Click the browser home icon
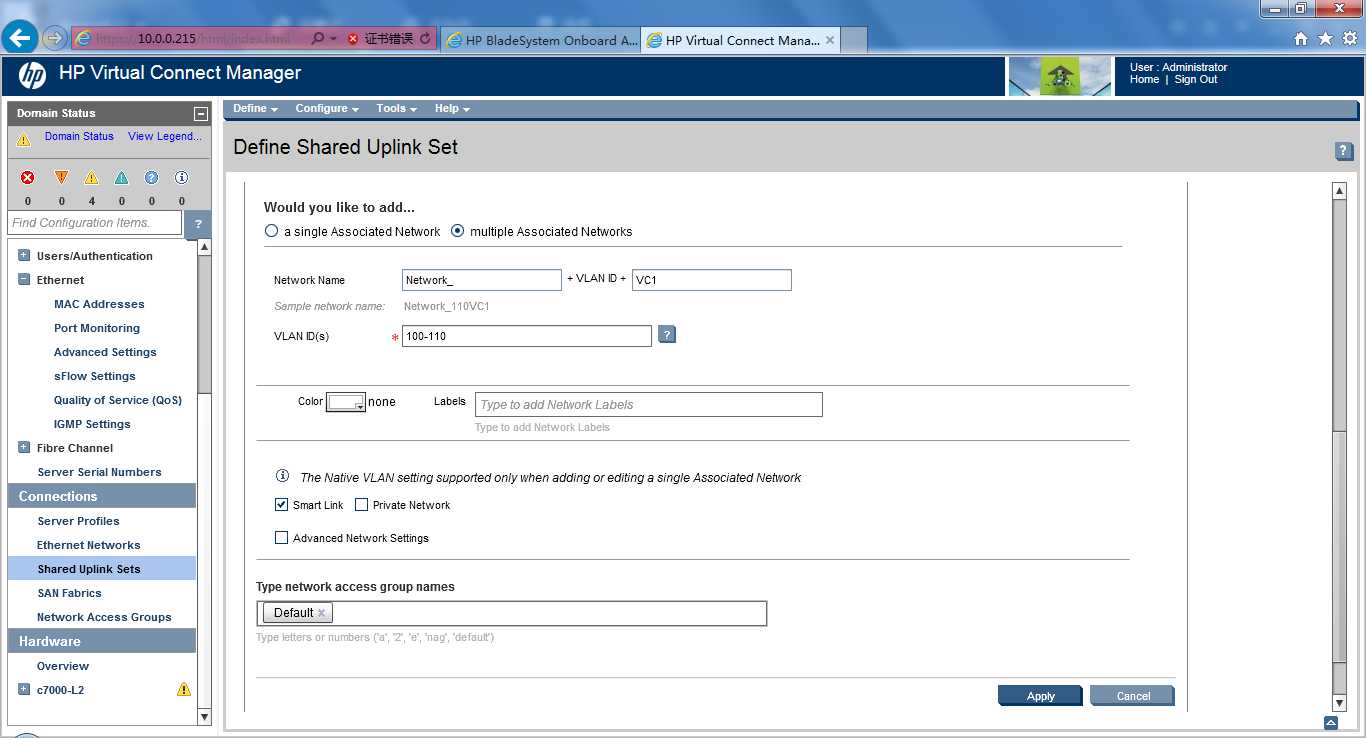 [x=1301, y=39]
